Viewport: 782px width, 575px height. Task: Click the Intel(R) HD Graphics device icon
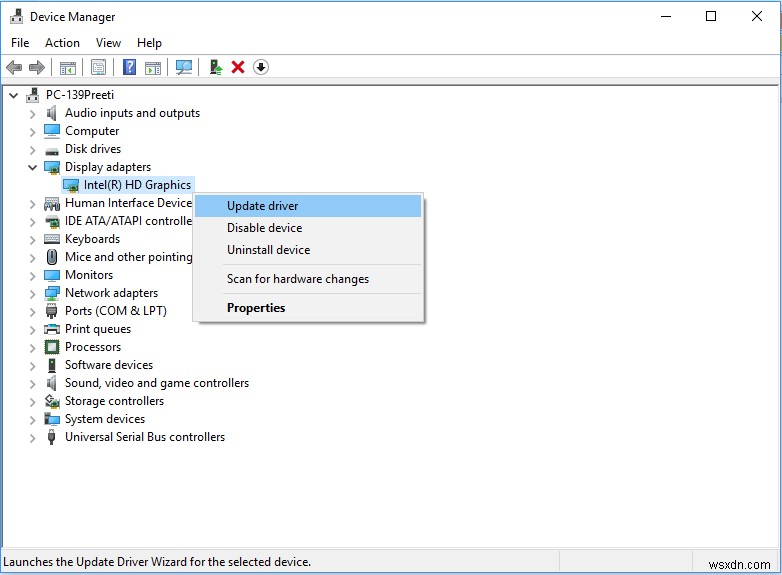(x=71, y=186)
